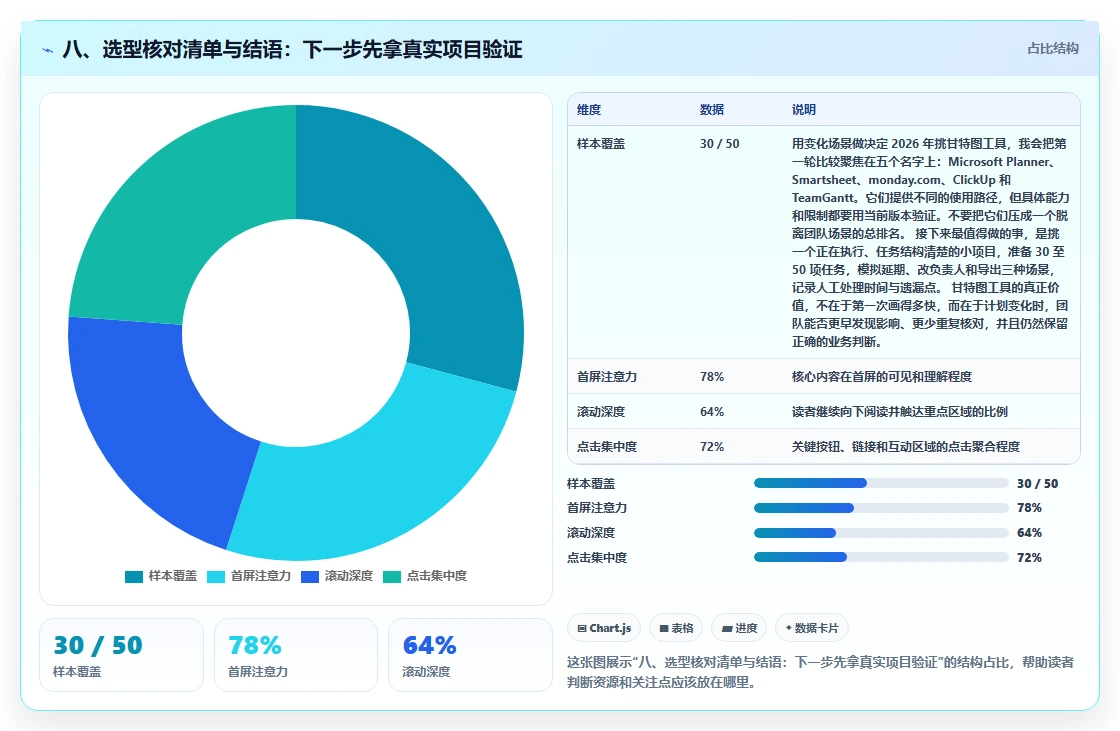1120x731 pixels.
Task: Select the 数据卡片 tag
Action: click(812, 628)
